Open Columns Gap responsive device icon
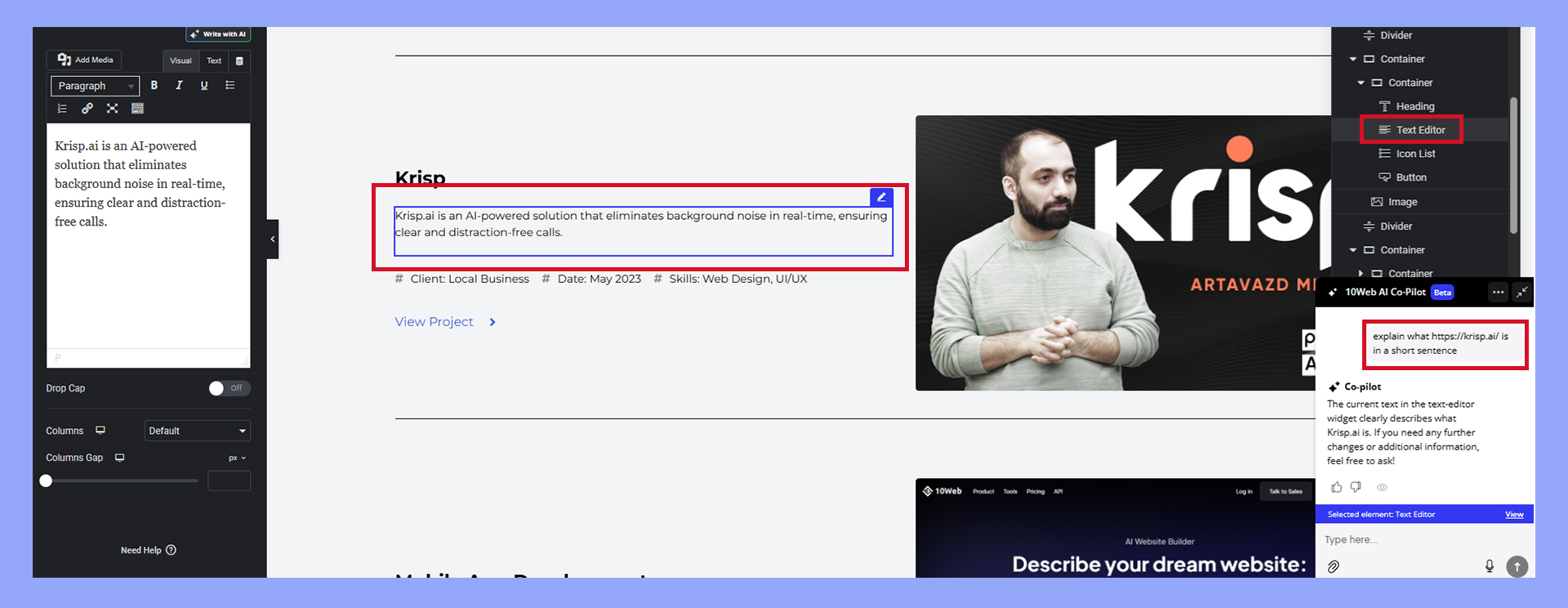The width and height of the screenshot is (1568, 608). click(120, 458)
